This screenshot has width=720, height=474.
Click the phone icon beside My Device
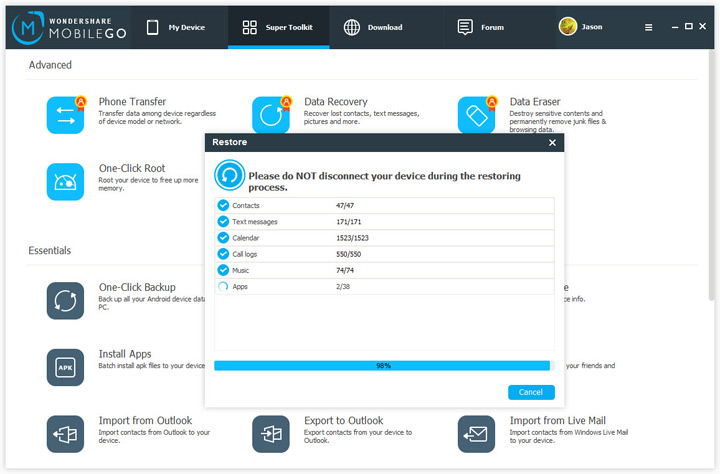point(152,28)
